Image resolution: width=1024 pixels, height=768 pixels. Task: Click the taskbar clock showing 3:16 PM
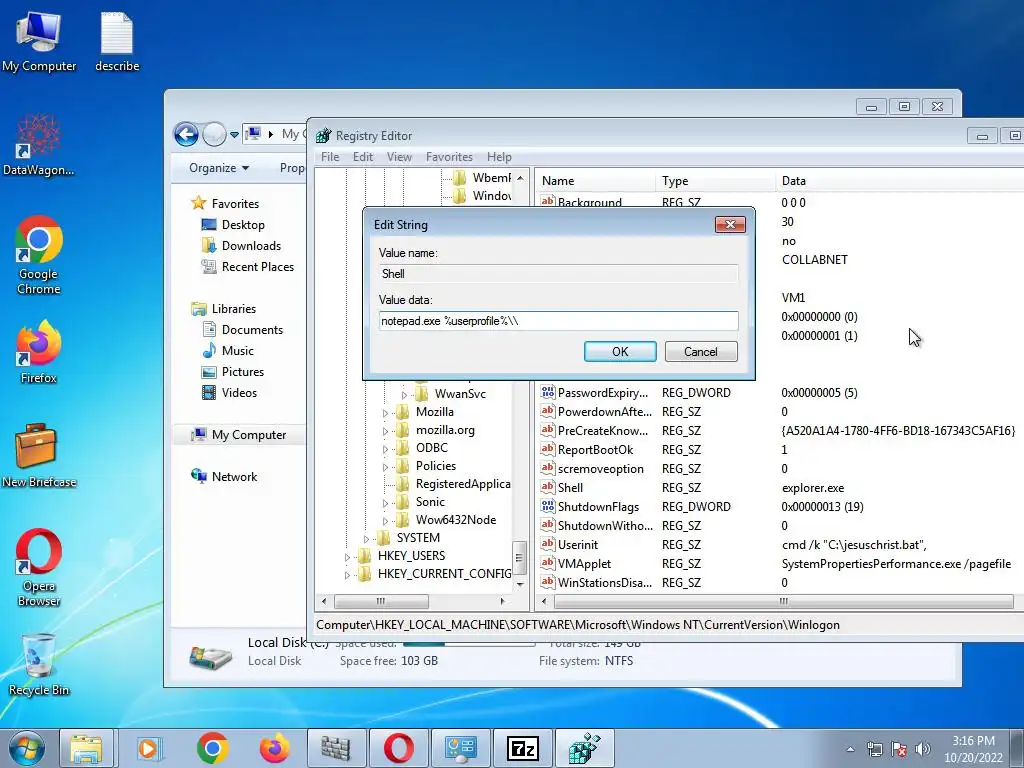(x=973, y=749)
